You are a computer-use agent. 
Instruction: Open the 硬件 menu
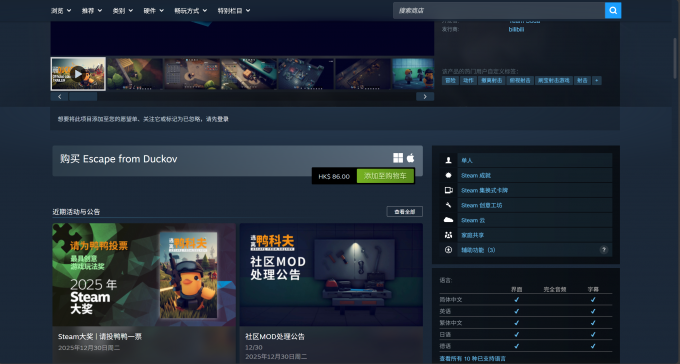[154, 11]
